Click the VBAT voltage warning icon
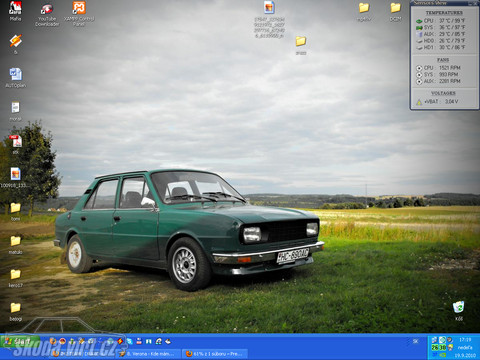This screenshot has height=360, width=480. point(419,102)
